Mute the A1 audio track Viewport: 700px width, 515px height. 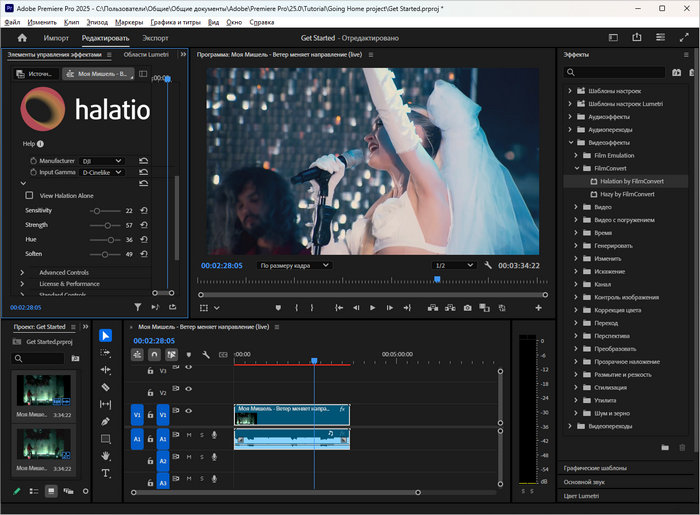pos(189,435)
